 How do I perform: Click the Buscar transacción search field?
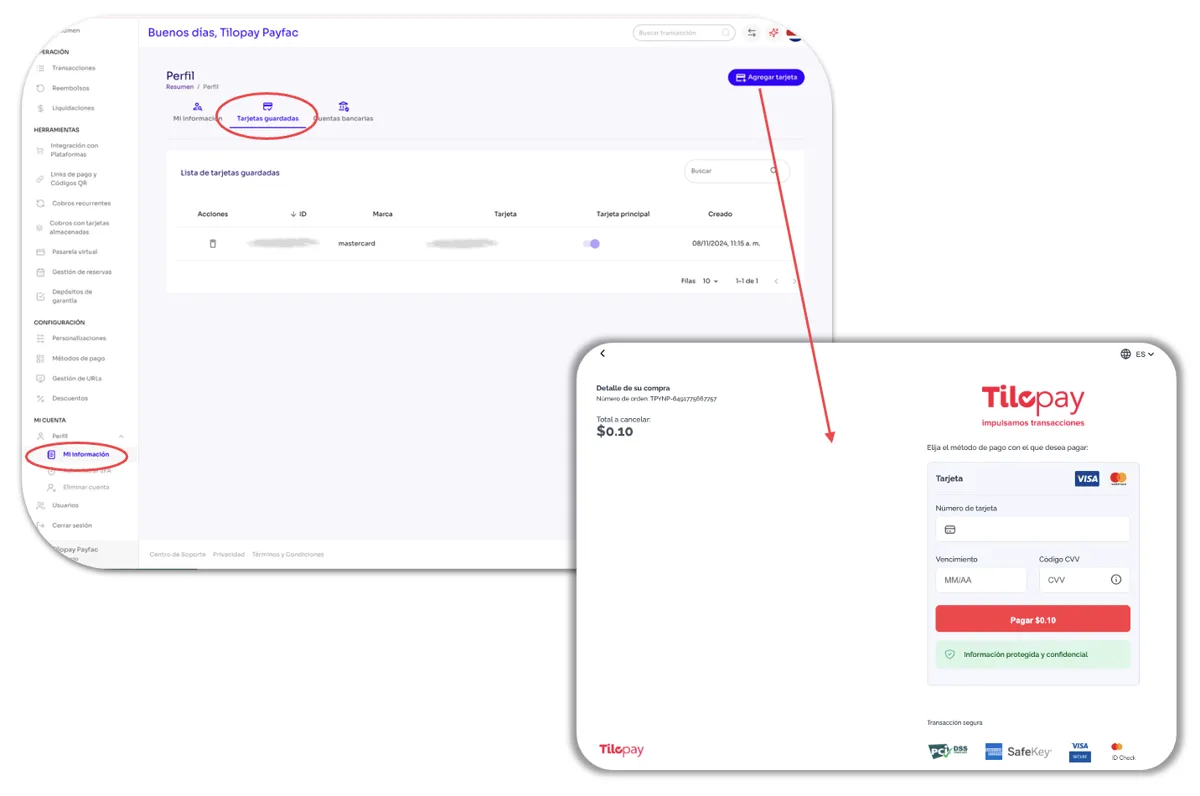tap(684, 33)
